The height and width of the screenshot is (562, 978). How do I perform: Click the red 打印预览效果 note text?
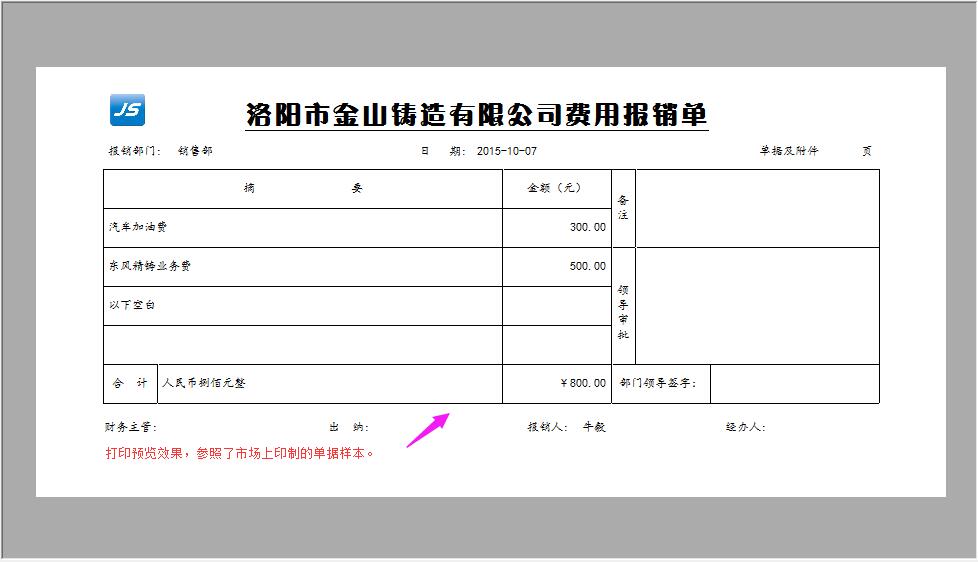coord(240,453)
